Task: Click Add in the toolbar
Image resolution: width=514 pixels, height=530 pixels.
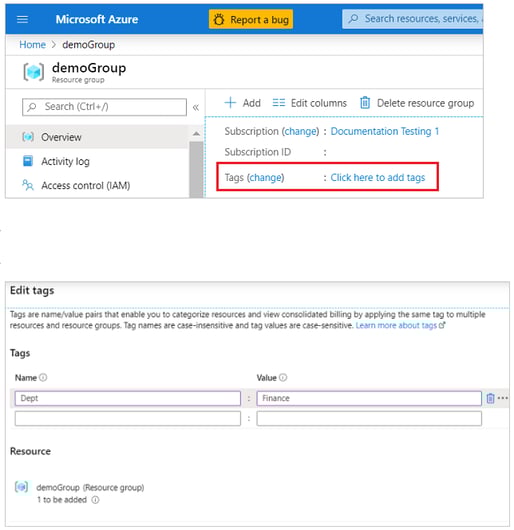Action: point(243,103)
